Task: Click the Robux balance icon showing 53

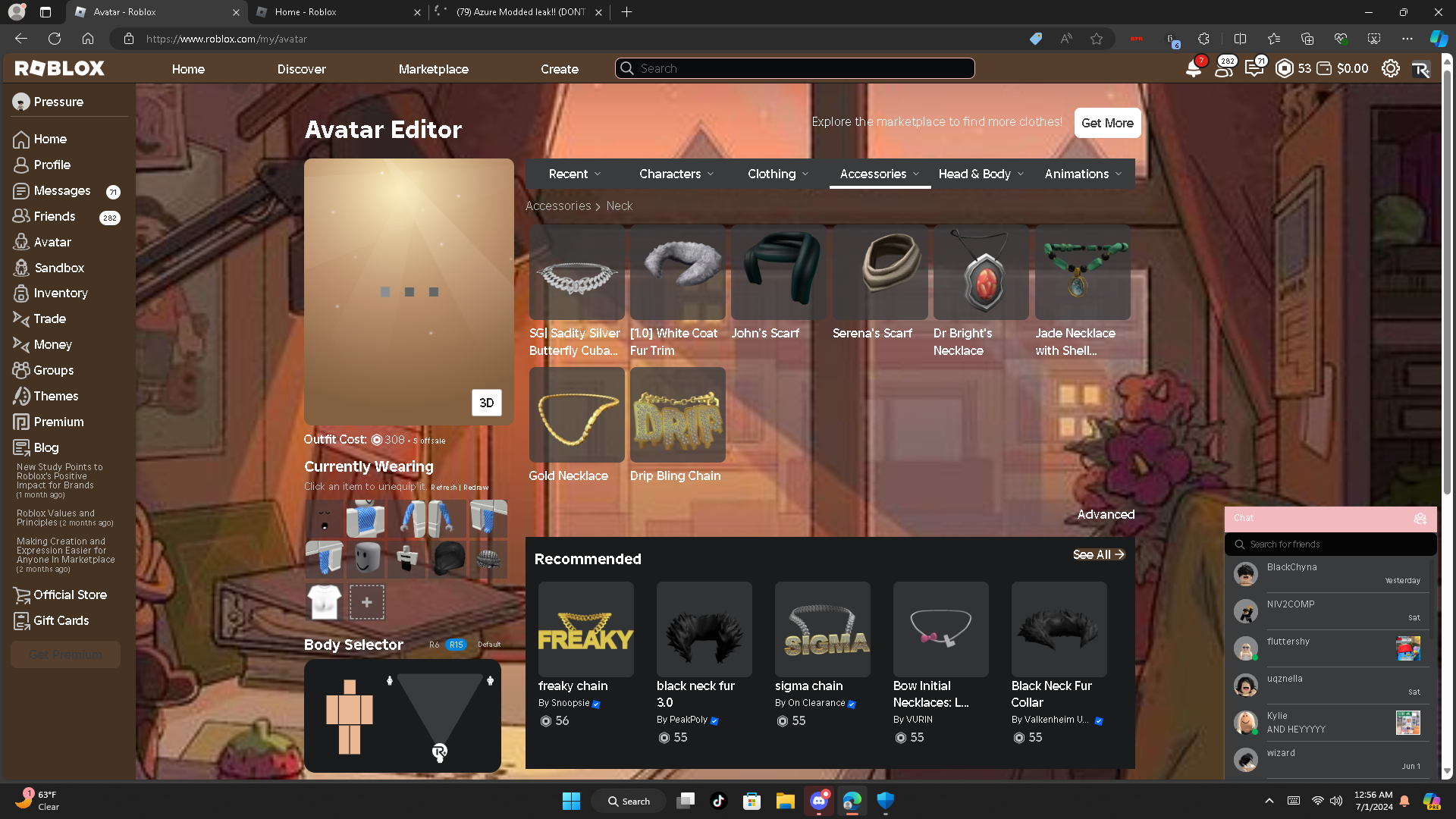Action: [x=1284, y=68]
